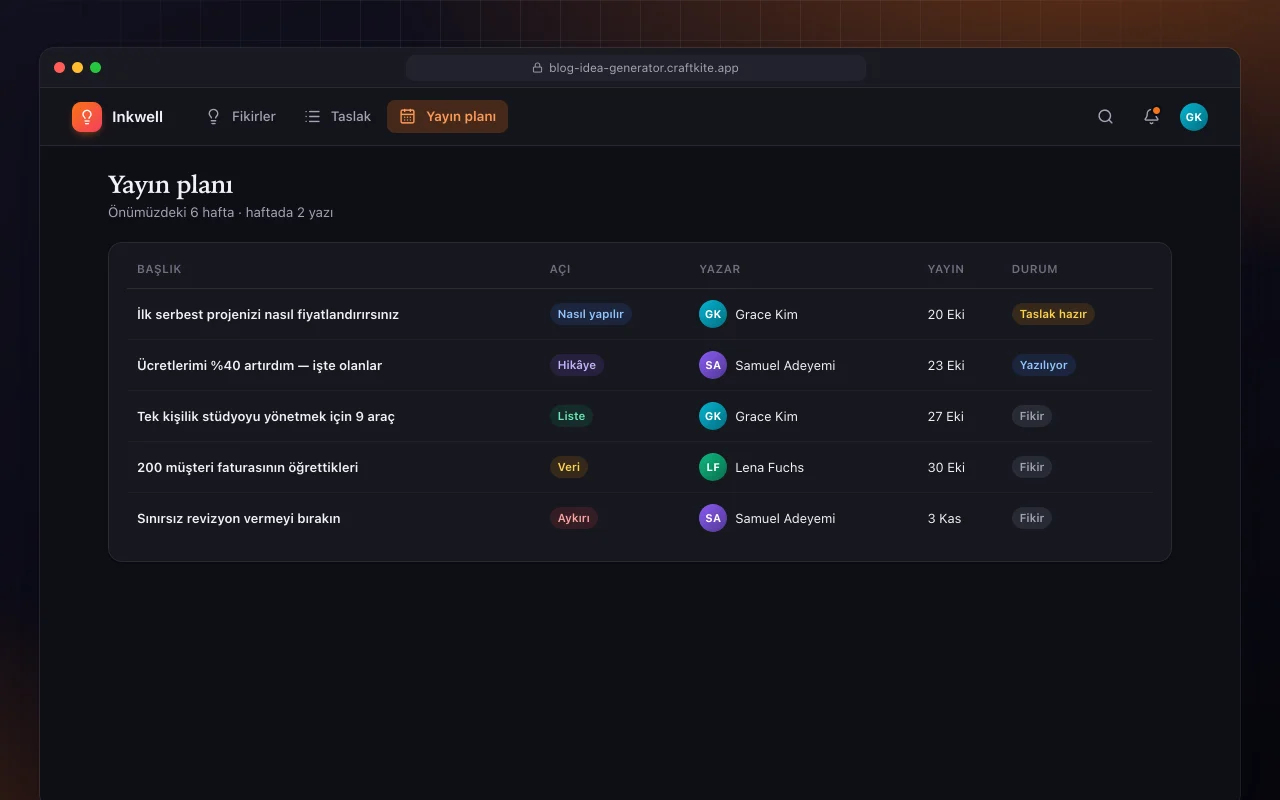Click the lock icon in address bar
Image resolution: width=1280 pixels, height=800 pixels.
point(538,68)
